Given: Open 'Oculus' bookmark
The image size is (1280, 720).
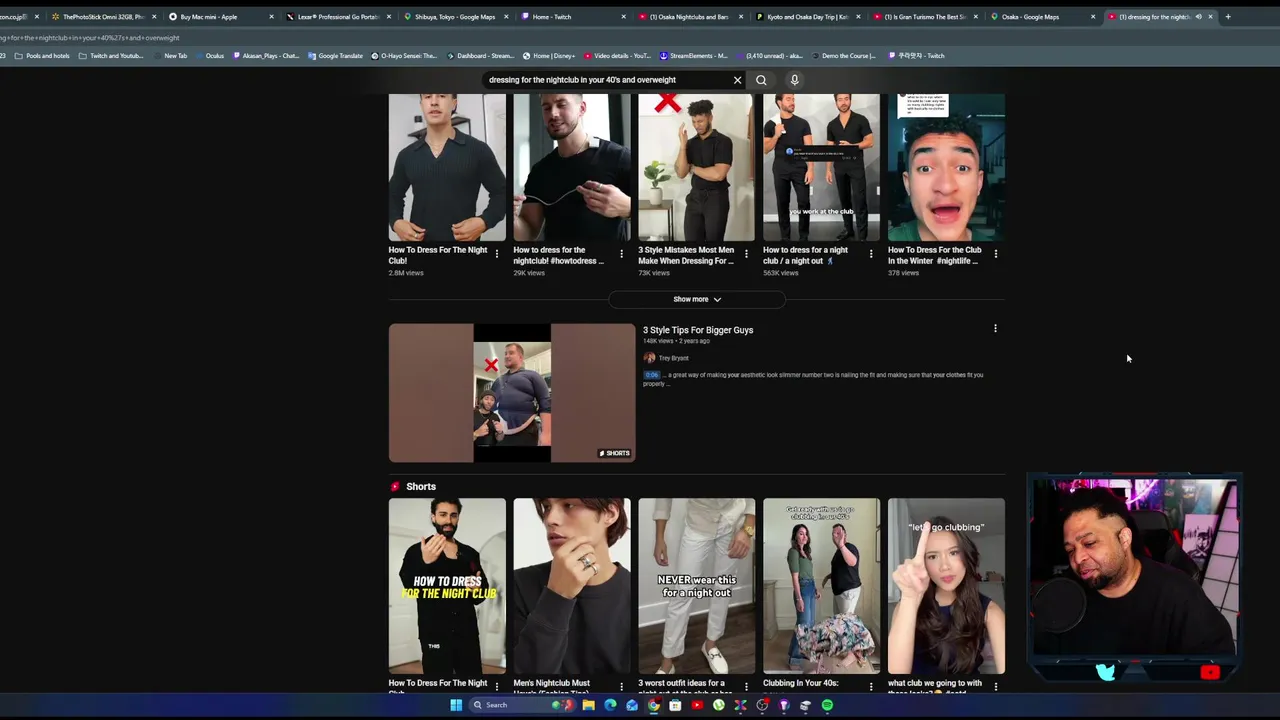Looking at the screenshot, I should tap(210, 56).
